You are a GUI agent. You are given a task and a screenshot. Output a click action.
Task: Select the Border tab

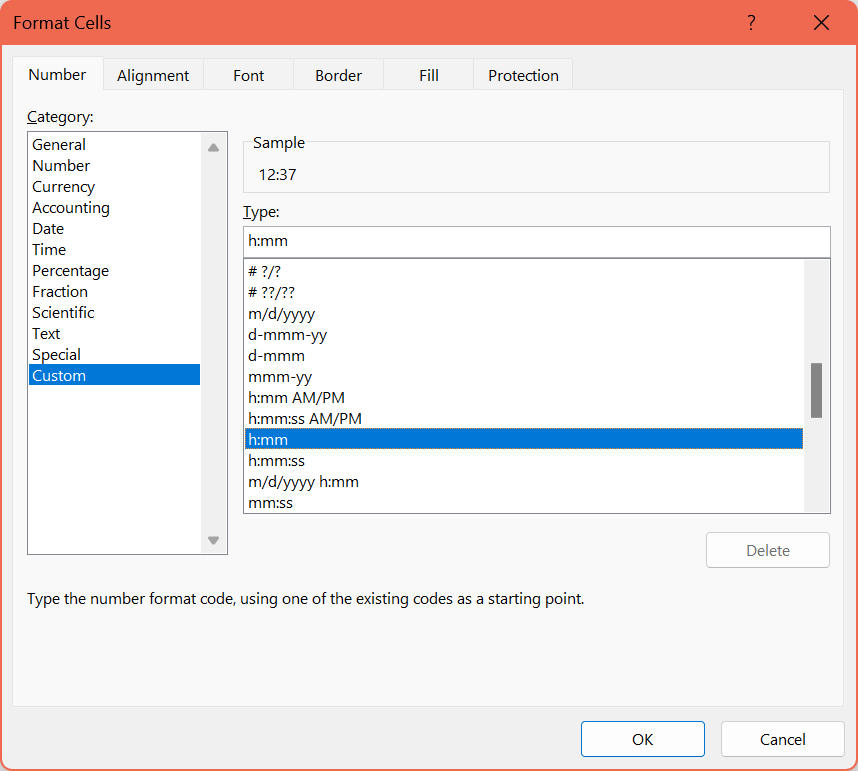click(338, 75)
